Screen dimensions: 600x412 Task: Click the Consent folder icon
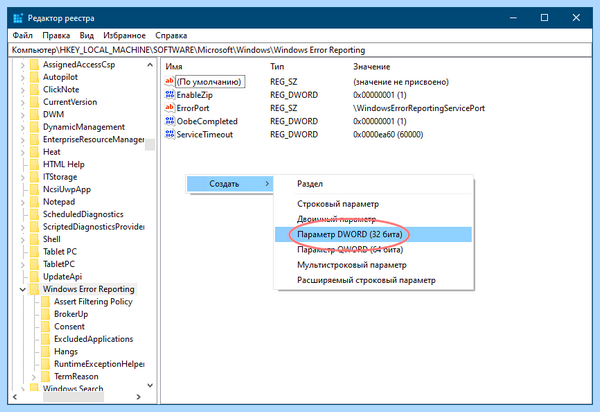[46, 327]
